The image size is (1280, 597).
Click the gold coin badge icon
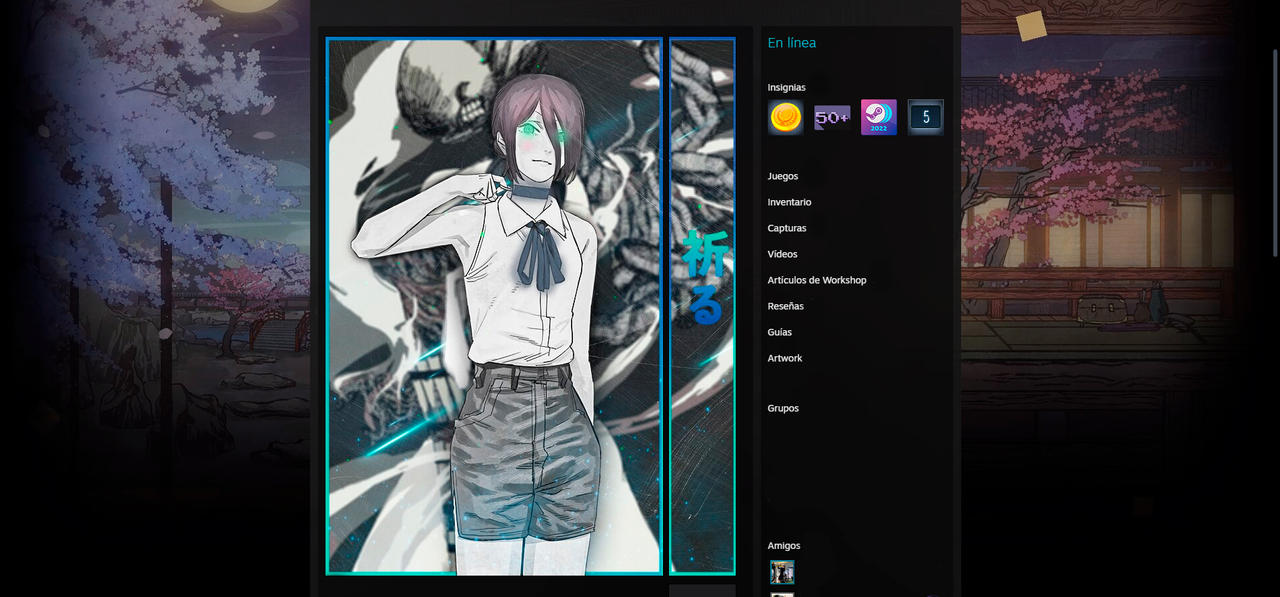[x=785, y=117]
